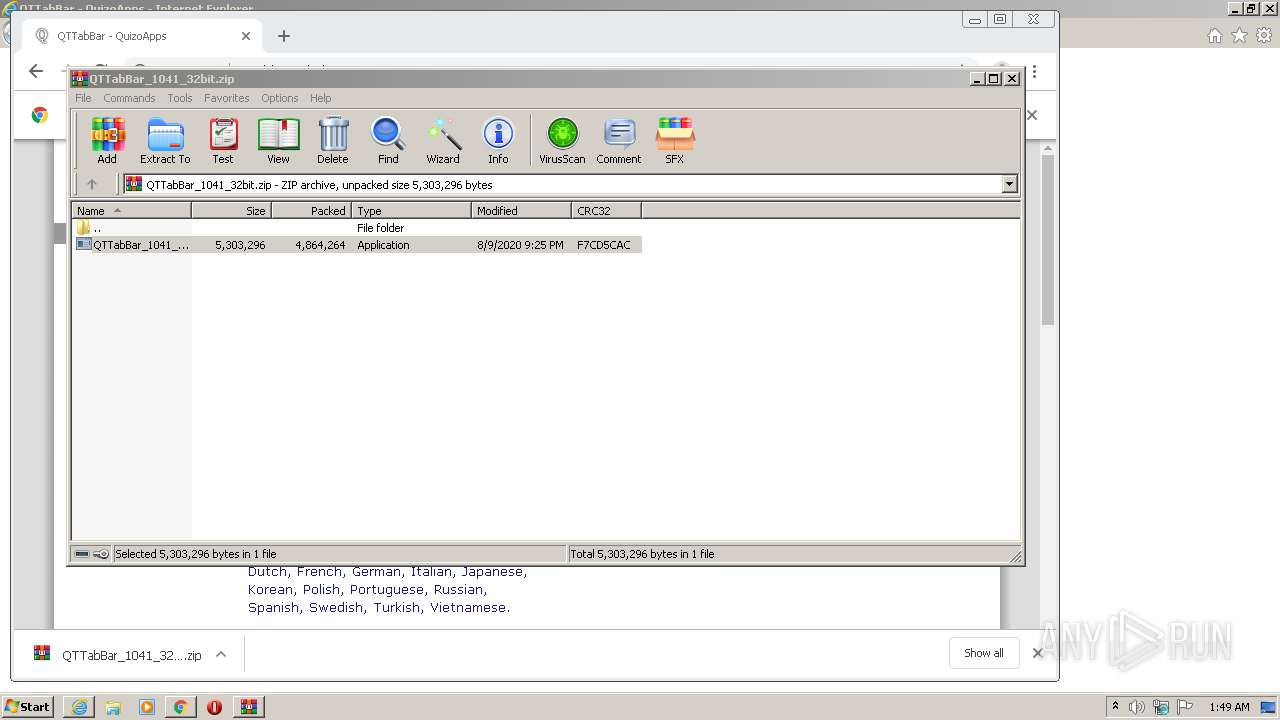1280x720 pixels.
Task: Click the Extract To toolbar icon
Action: tap(165, 140)
